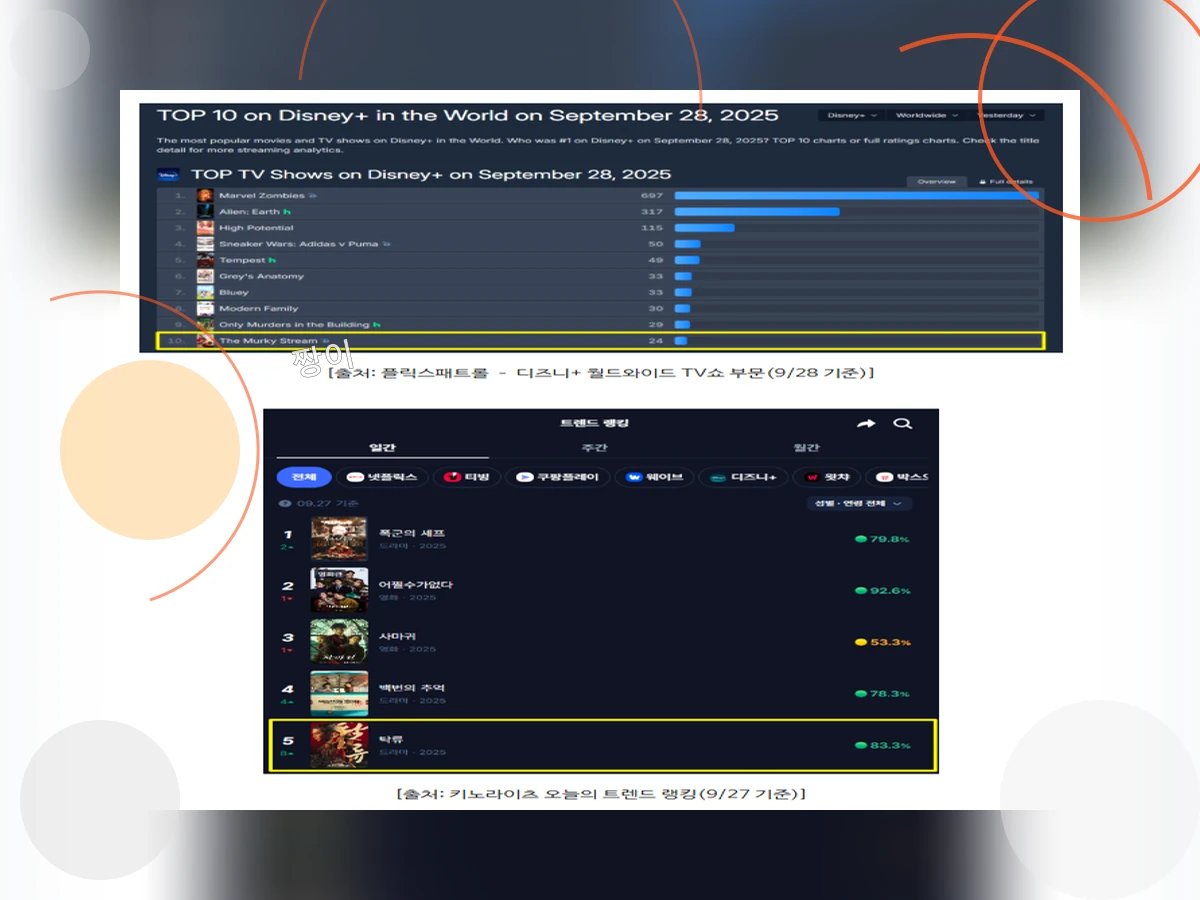Switch to the 주간 tab
The height and width of the screenshot is (900, 1200).
[x=594, y=448]
